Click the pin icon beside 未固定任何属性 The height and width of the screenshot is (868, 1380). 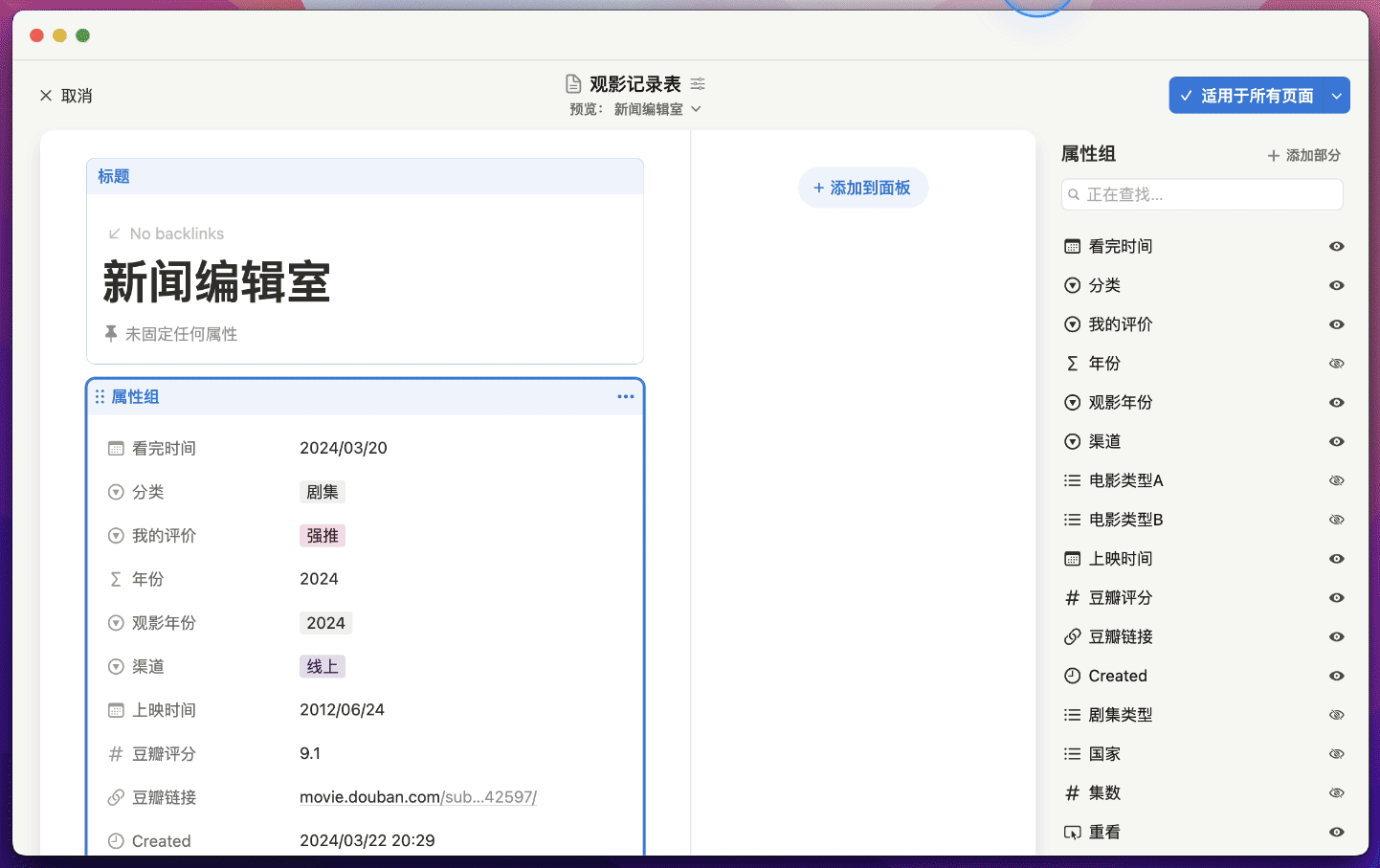point(111,334)
